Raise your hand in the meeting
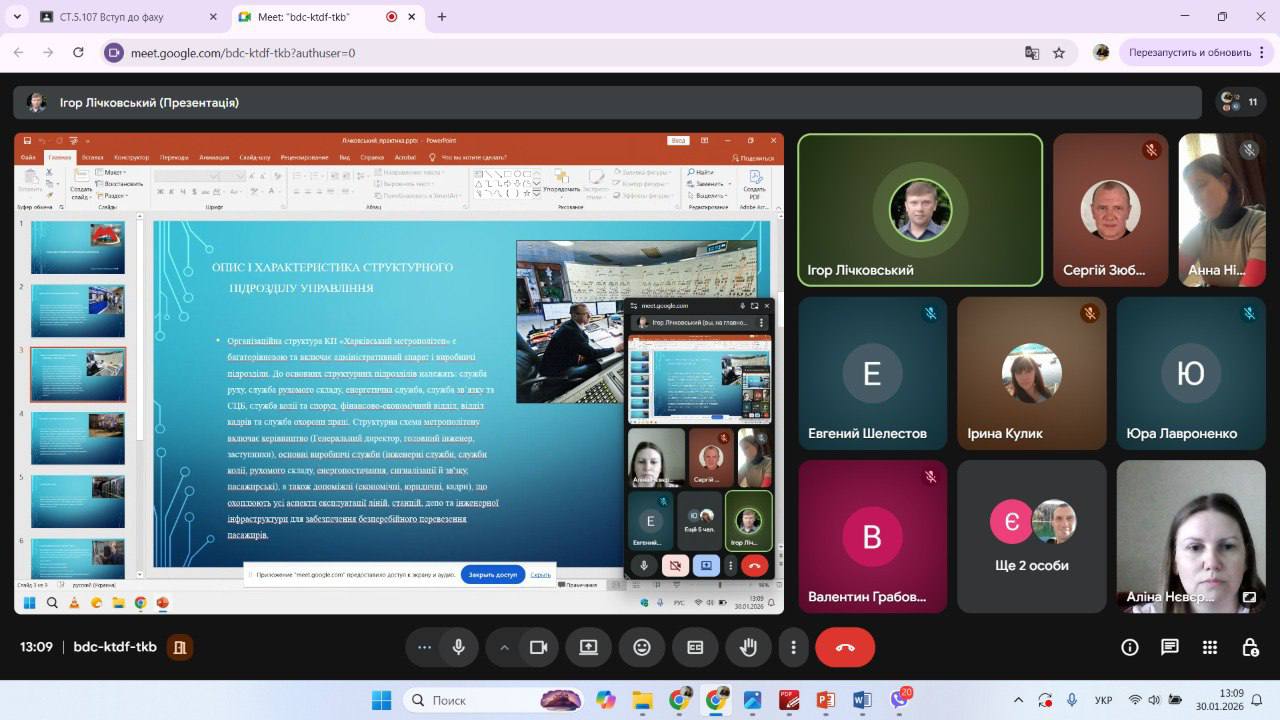The width and height of the screenshot is (1280, 720). (748, 647)
